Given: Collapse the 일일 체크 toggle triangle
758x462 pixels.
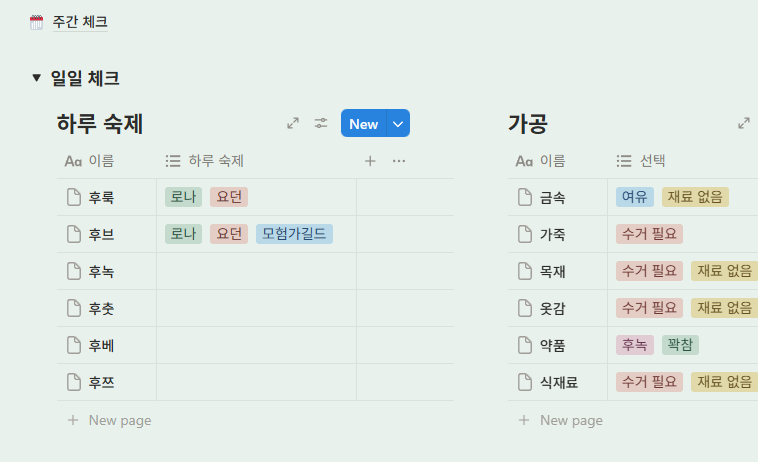Looking at the screenshot, I should [36, 78].
